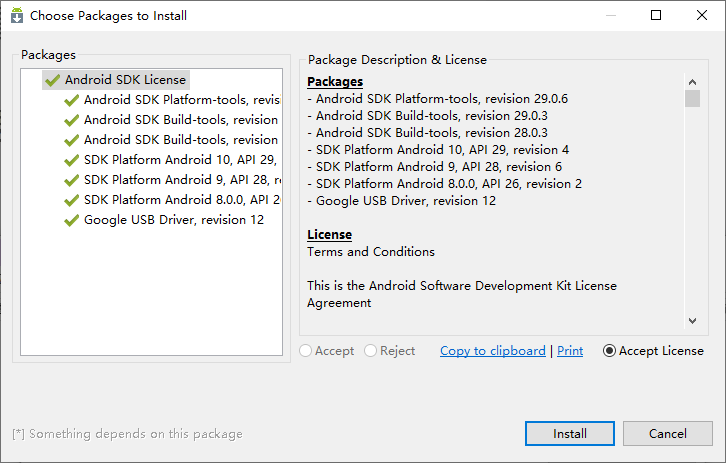Screen dimensions: 726x463
Task: Click the underlined 'Packages' heading in description
Action: pyautogui.click(x=335, y=81)
